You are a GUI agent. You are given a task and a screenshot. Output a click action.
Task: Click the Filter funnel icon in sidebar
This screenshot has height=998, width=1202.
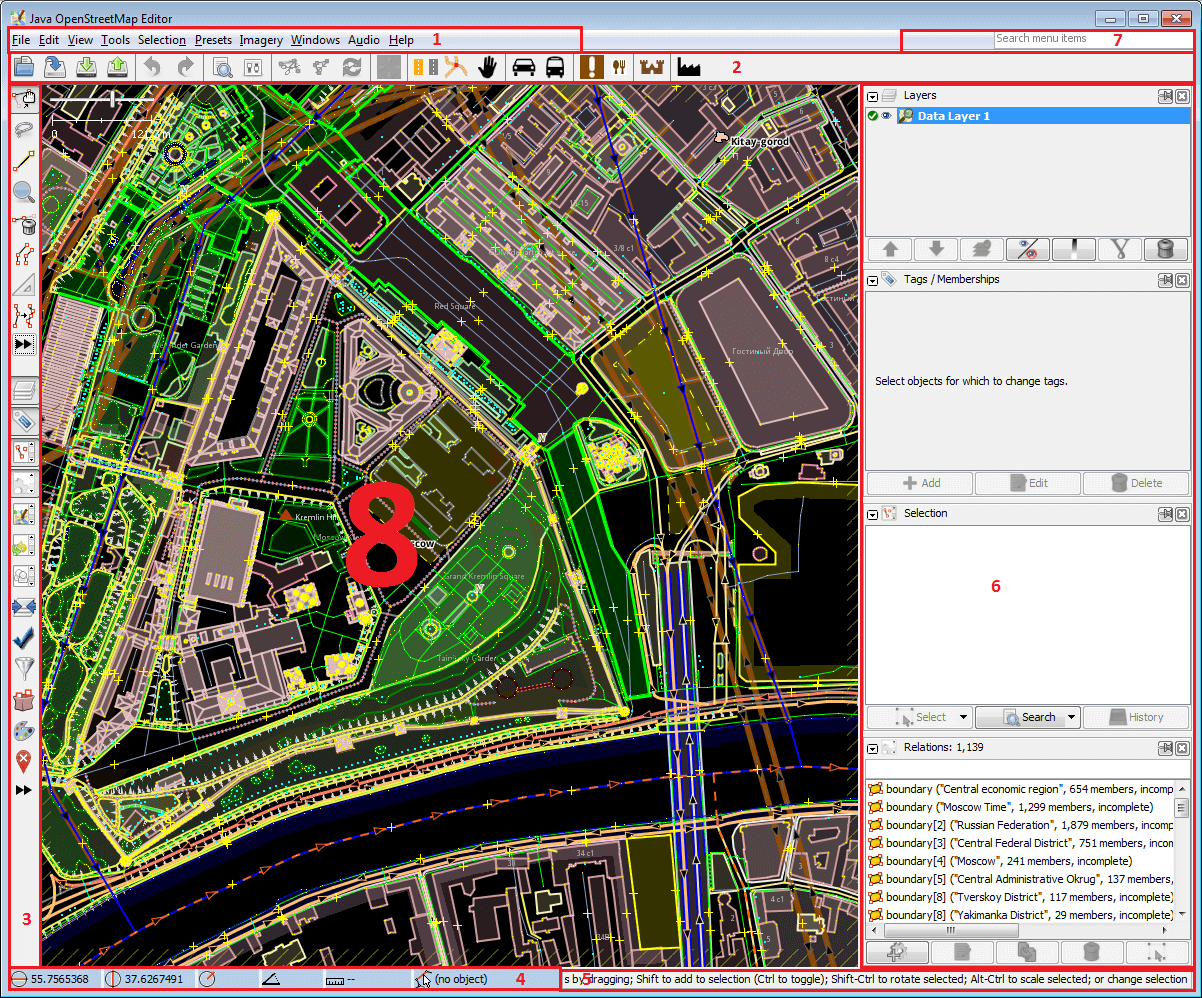(x=24, y=669)
